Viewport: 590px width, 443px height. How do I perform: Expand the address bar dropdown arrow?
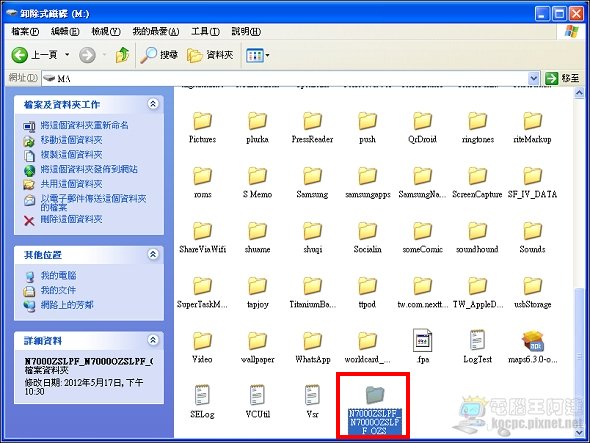[x=534, y=78]
